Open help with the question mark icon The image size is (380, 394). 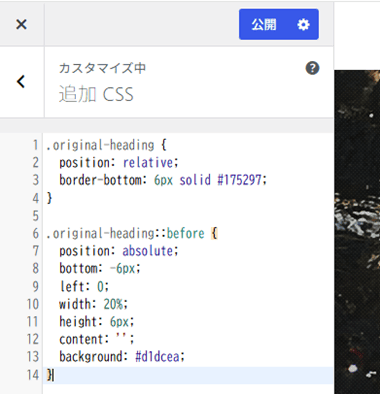[312, 68]
